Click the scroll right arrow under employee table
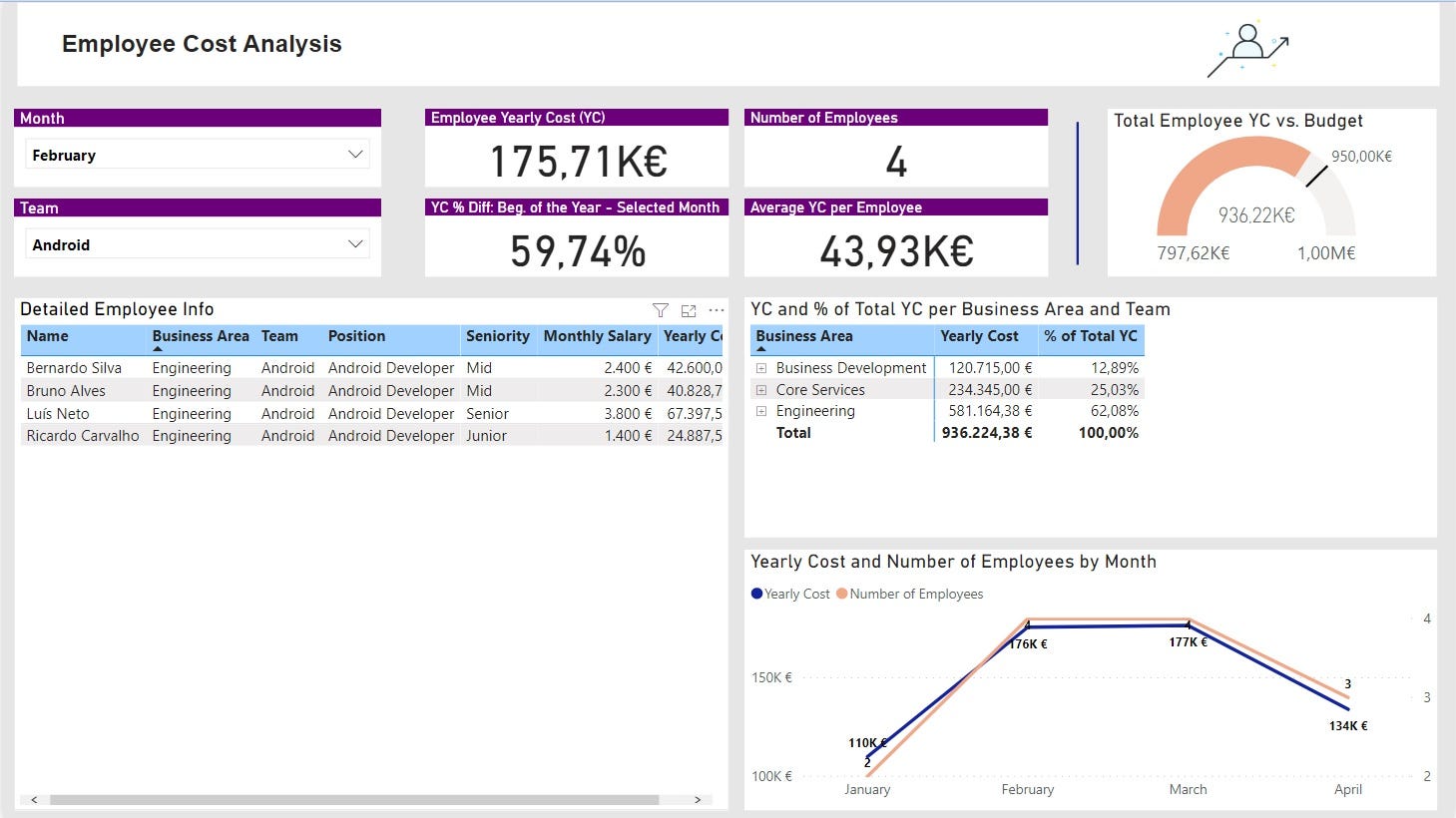This screenshot has width=1456, height=818. [x=698, y=800]
